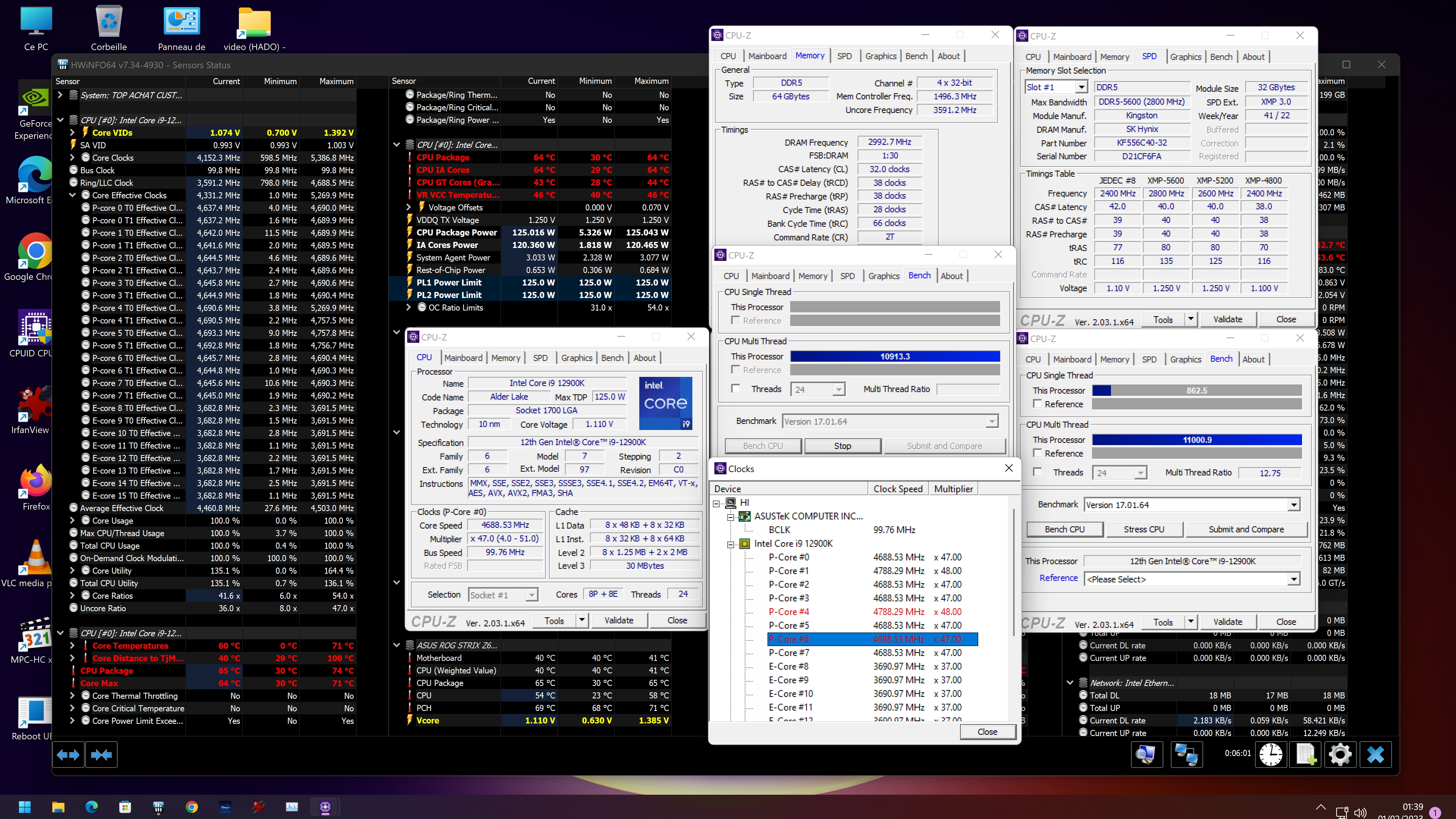Tick Single Thread Reference in Stress CPU bench window
The height and width of the screenshot is (819, 1456).
click(x=1037, y=403)
